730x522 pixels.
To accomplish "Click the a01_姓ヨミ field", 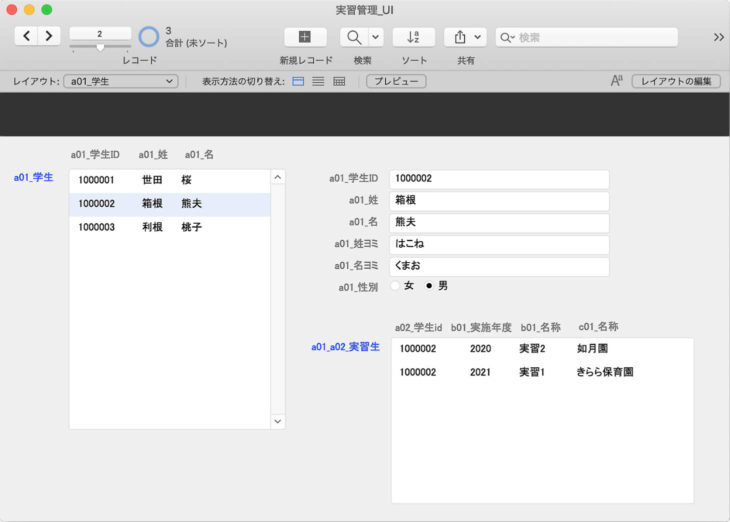I will pos(498,244).
